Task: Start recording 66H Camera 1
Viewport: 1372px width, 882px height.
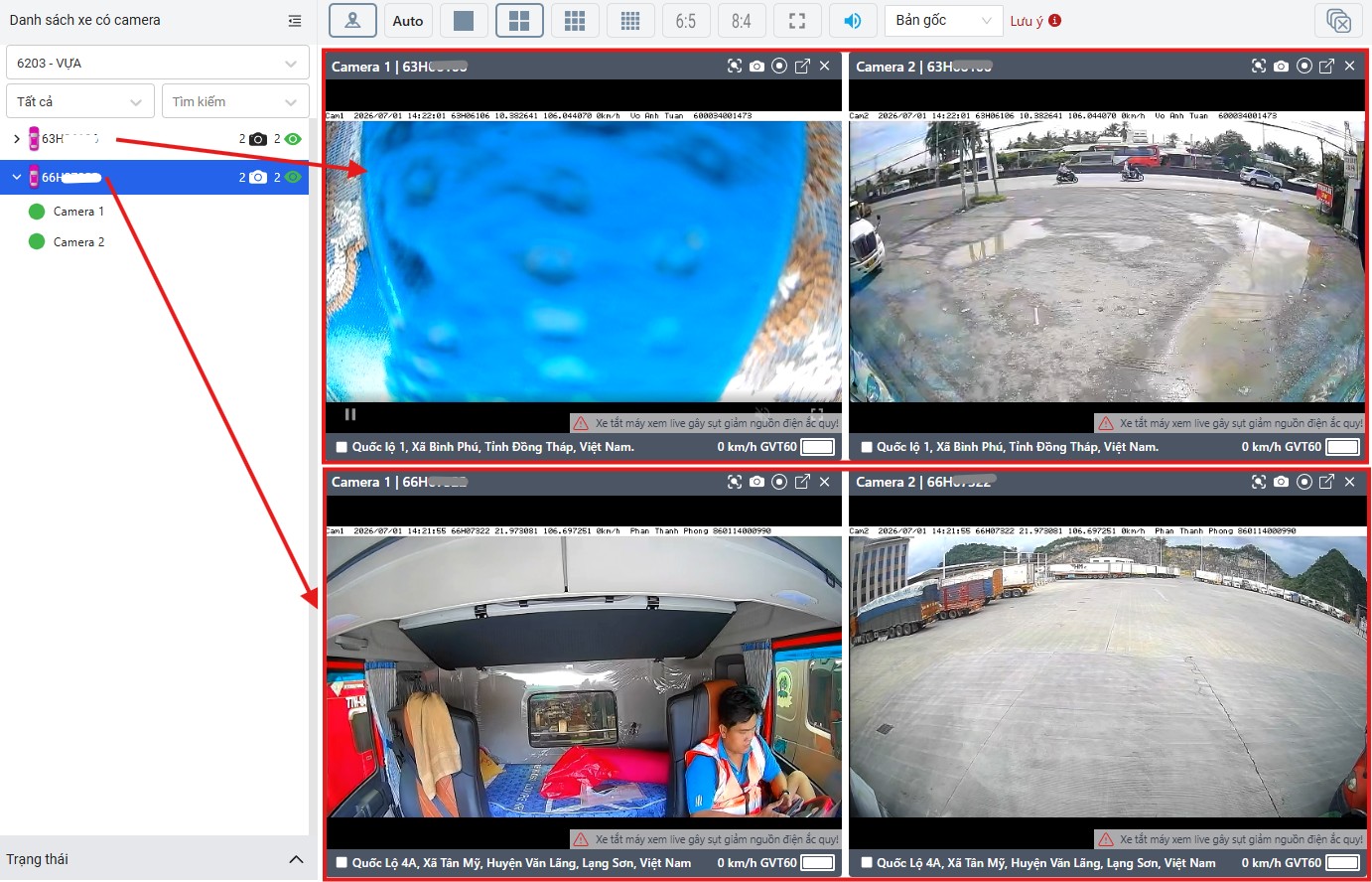Action: pos(780,482)
